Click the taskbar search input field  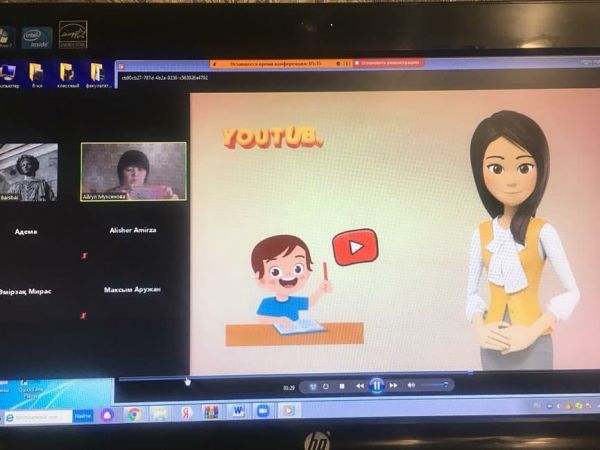point(40,415)
